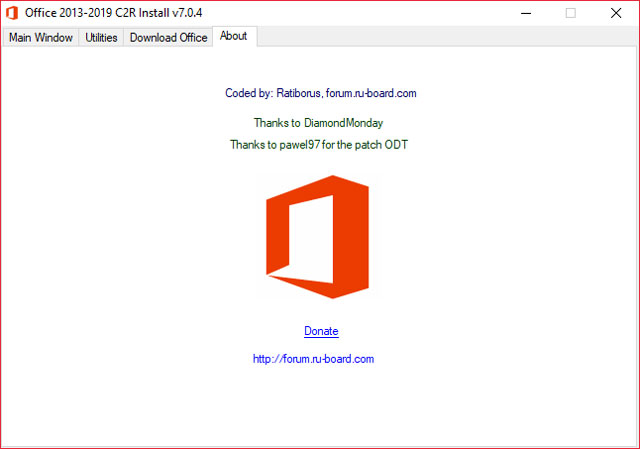Viewport: 640px width, 449px height.
Task: Close the C2R Install window
Action: pyautogui.click(x=616, y=13)
